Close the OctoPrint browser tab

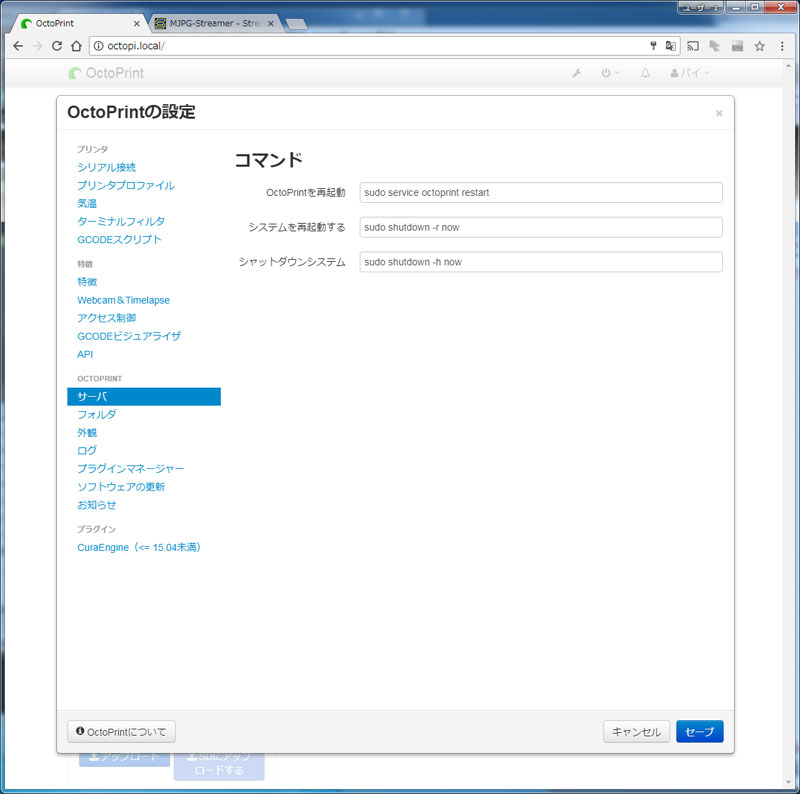coord(136,23)
